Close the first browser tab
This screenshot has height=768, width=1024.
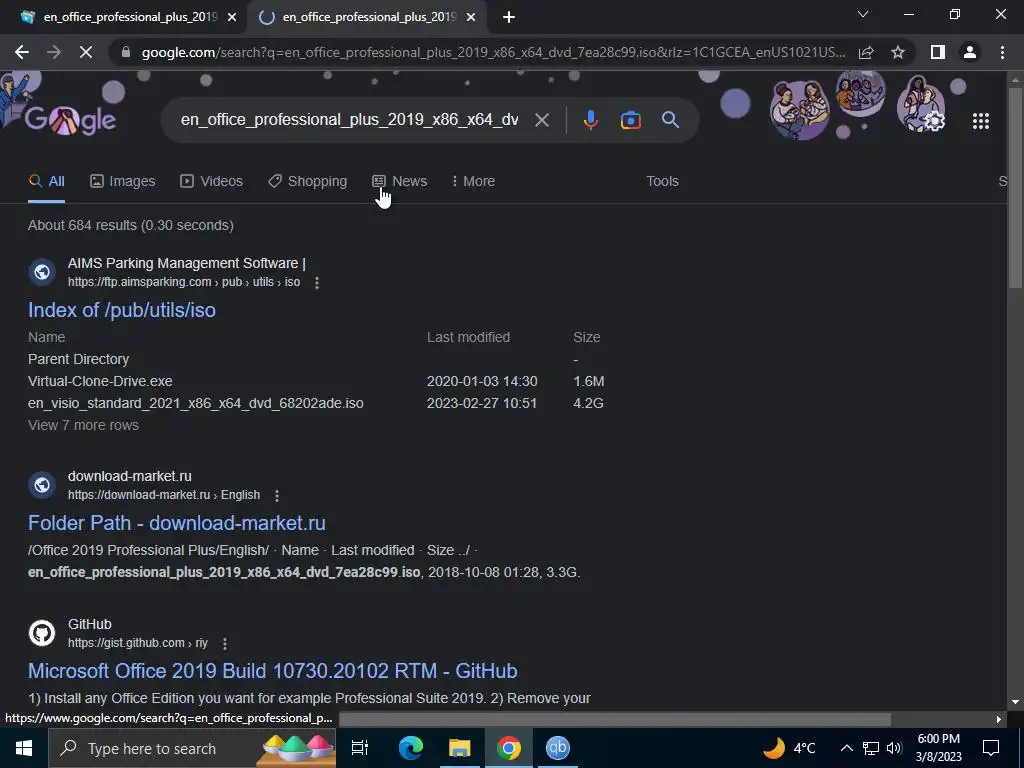coord(232,18)
